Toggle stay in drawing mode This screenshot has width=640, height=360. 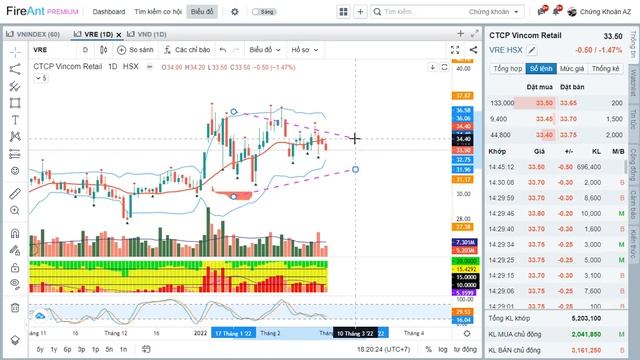click(15, 250)
